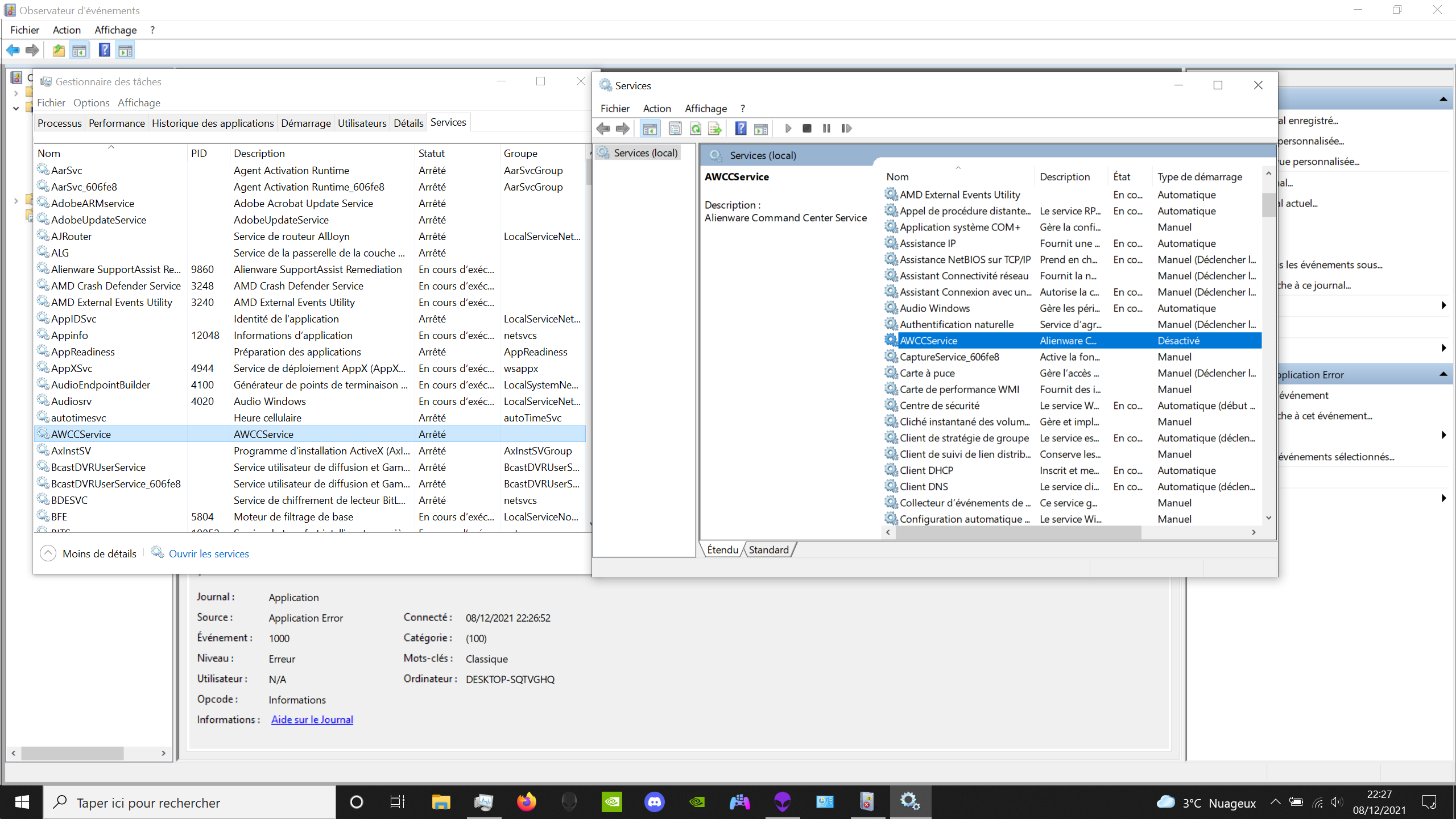Screen dimensions: 1456x819
Task: Open properties of the selected service
Action: [675, 129]
